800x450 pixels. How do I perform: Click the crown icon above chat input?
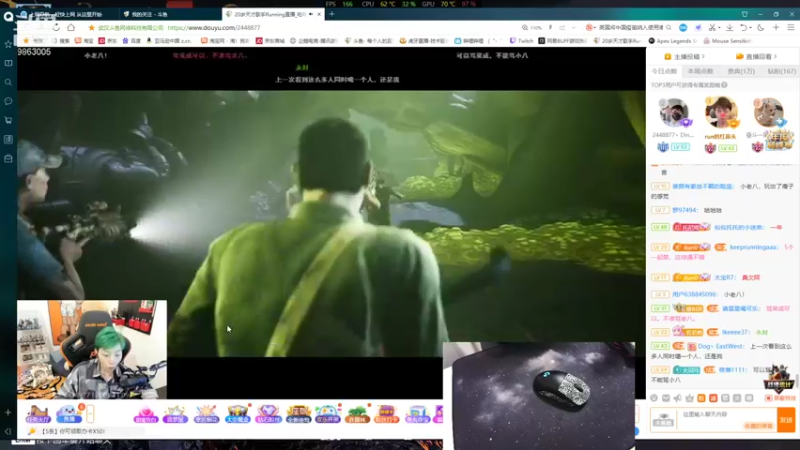pyautogui.click(x=690, y=398)
